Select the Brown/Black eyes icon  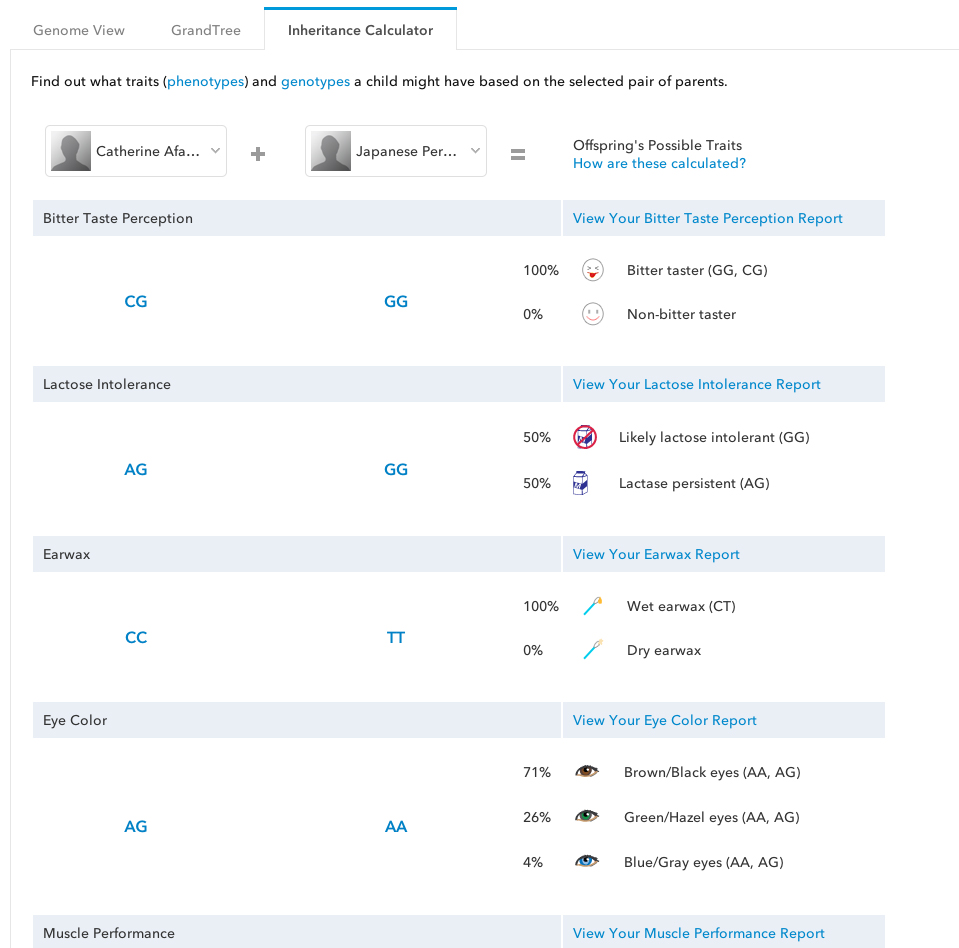[x=587, y=771]
